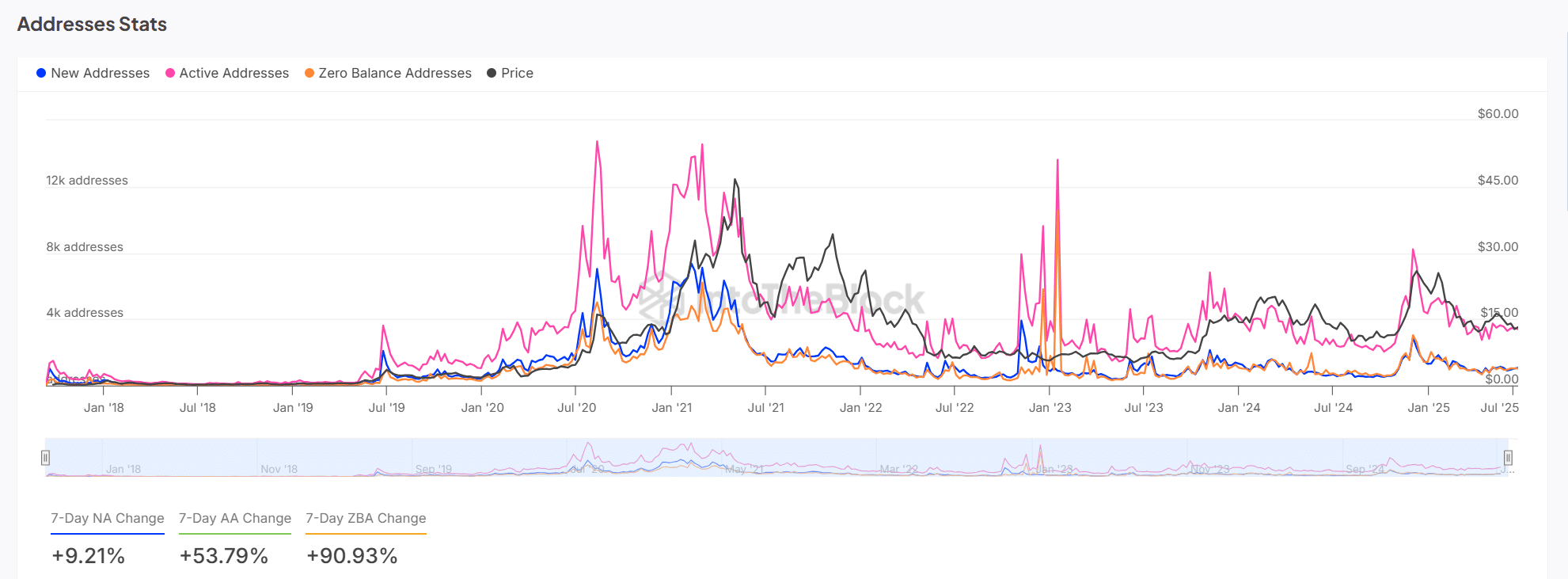Click the blue New Addresses legend dot
Image resolution: width=1568 pixels, height=579 pixels.
pos(41,73)
